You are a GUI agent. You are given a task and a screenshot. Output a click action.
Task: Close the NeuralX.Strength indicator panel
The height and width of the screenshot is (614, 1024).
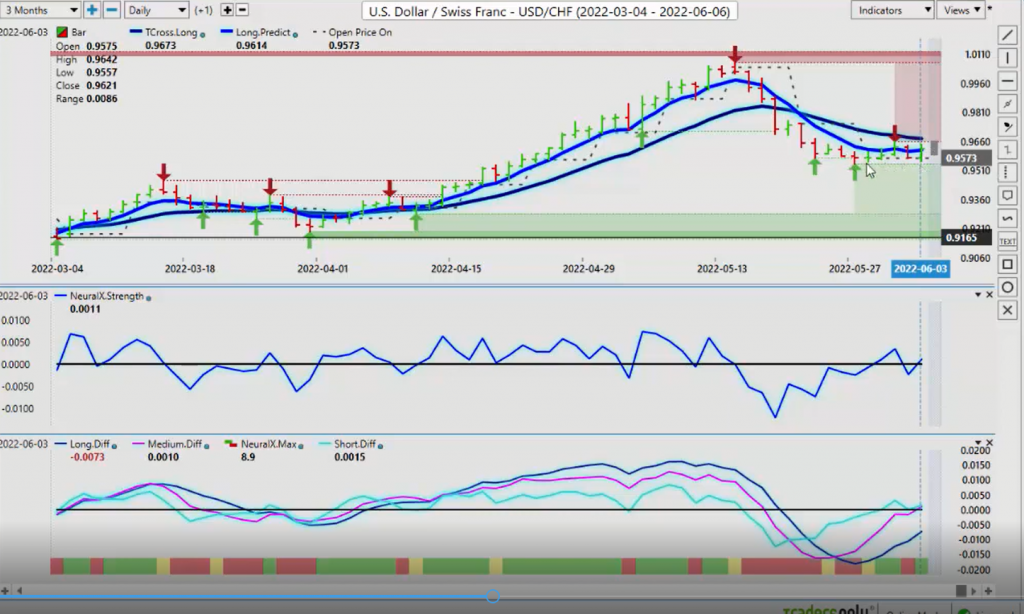coord(989,295)
